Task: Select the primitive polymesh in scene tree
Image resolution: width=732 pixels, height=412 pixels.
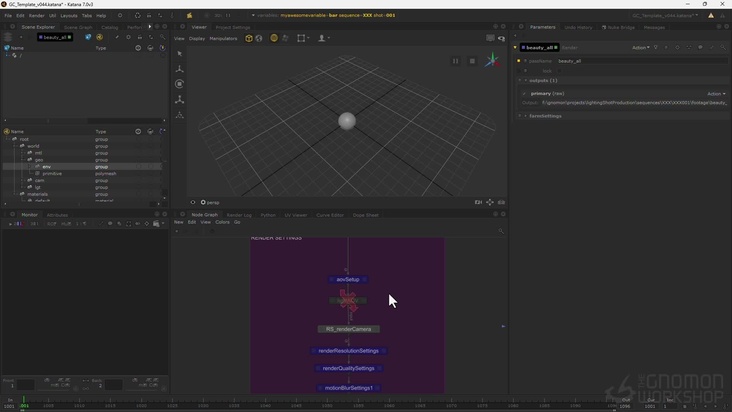Action: point(51,173)
